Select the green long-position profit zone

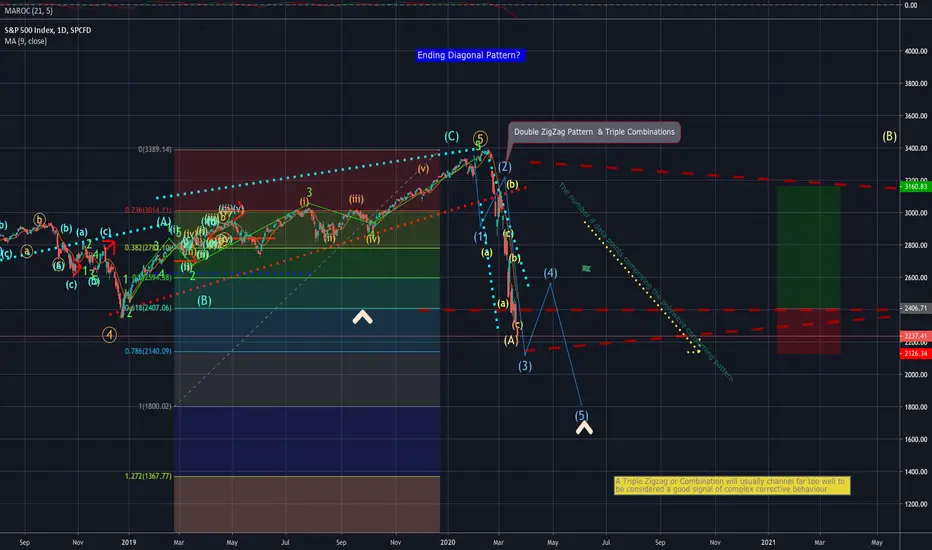(x=808, y=247)
